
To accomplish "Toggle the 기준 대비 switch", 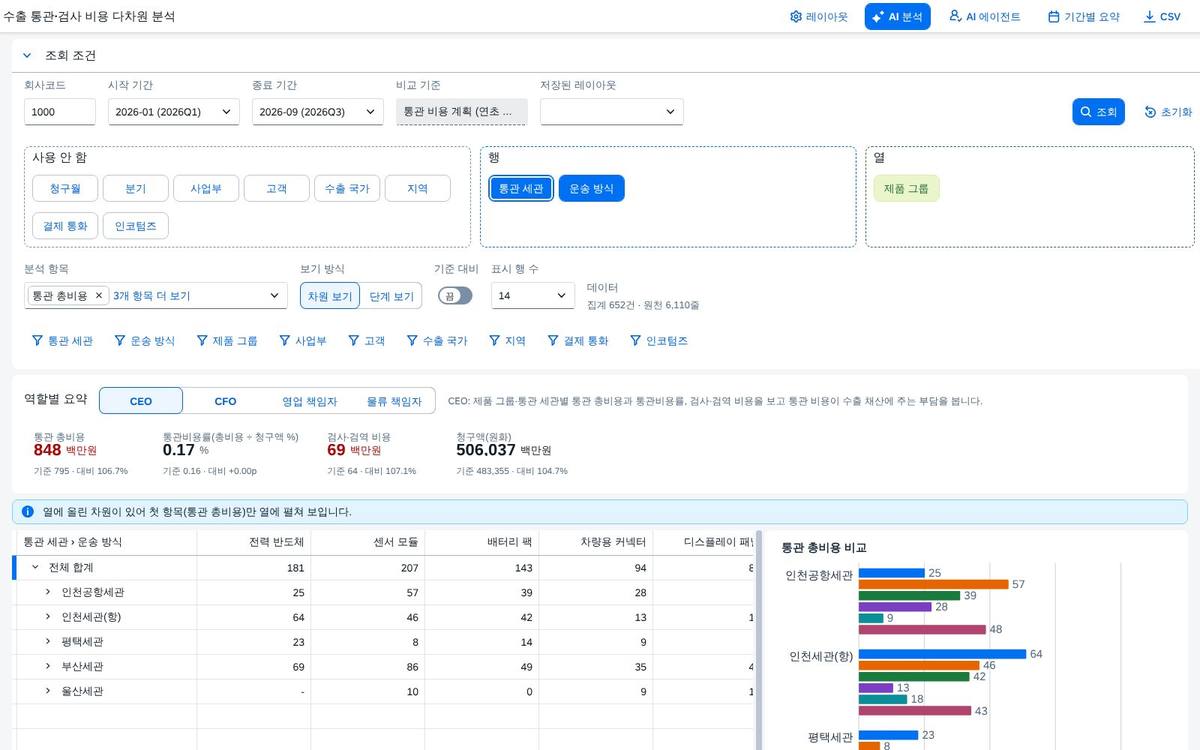I will [455, 296].
